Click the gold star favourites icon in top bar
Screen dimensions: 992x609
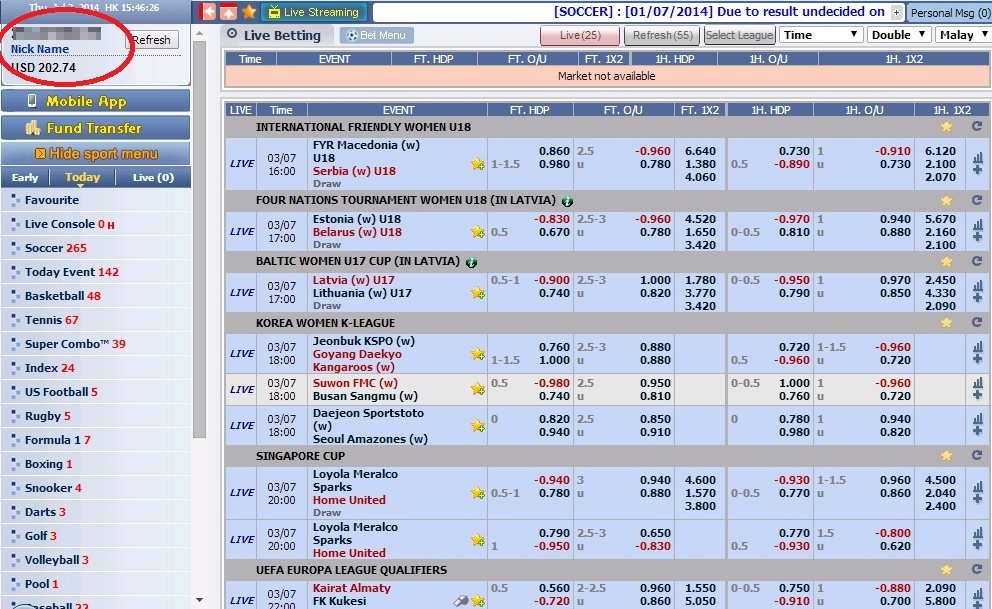click(x=249, y=11)
